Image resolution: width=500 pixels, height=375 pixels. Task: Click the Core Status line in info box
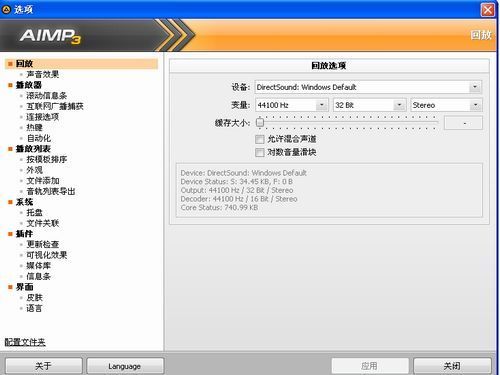point(219,207)
